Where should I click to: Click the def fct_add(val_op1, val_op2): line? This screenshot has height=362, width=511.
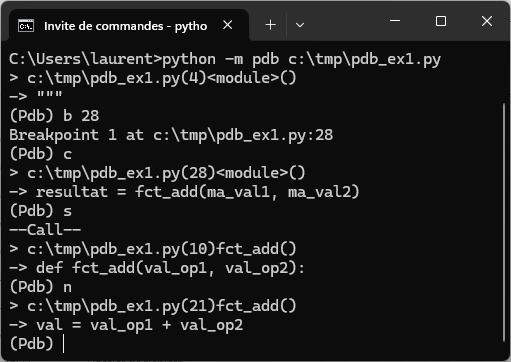(157, 268)
